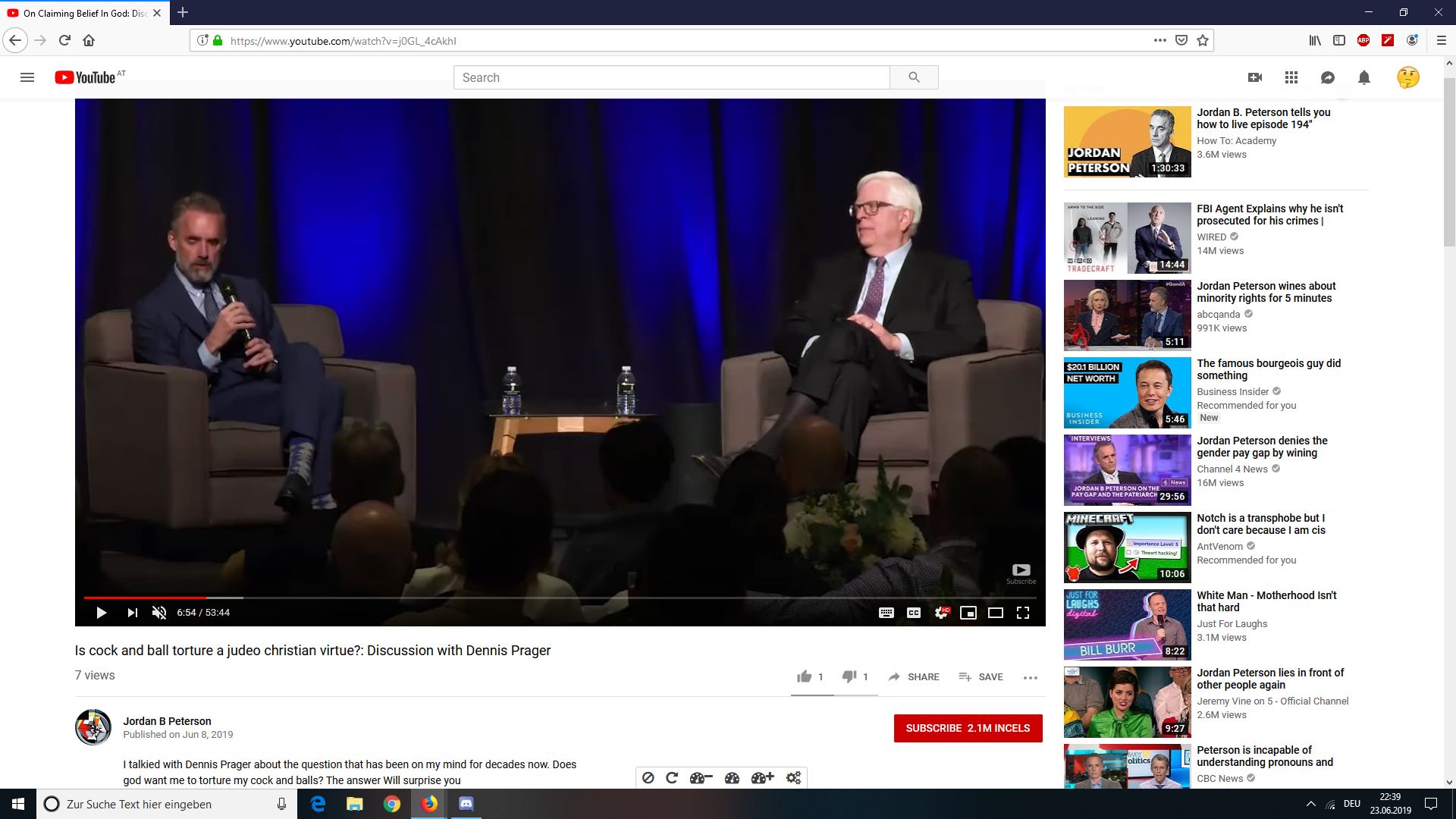Toggle closed captions on the player
The image size is (1456, 819).
(x=914, y=613)
